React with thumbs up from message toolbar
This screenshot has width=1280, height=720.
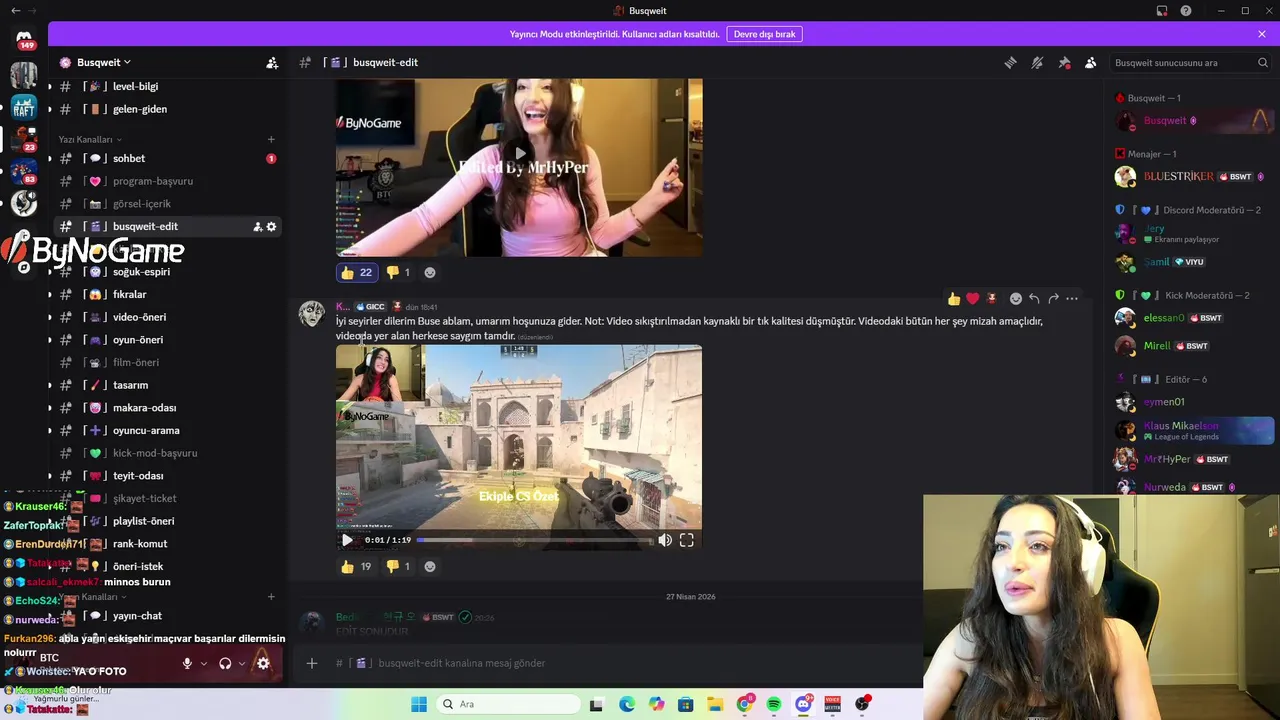(x=954, y=298)
